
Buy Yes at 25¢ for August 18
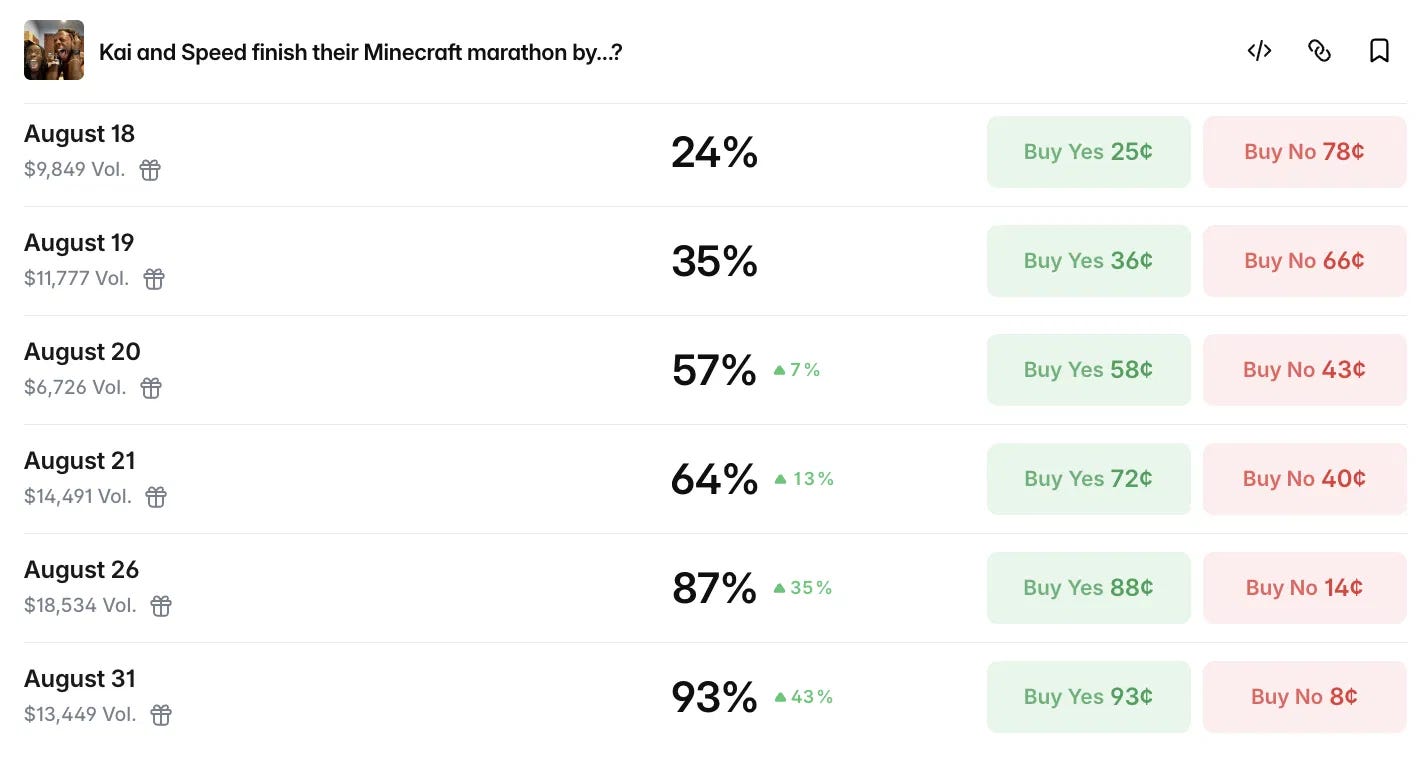point(1089,152)
